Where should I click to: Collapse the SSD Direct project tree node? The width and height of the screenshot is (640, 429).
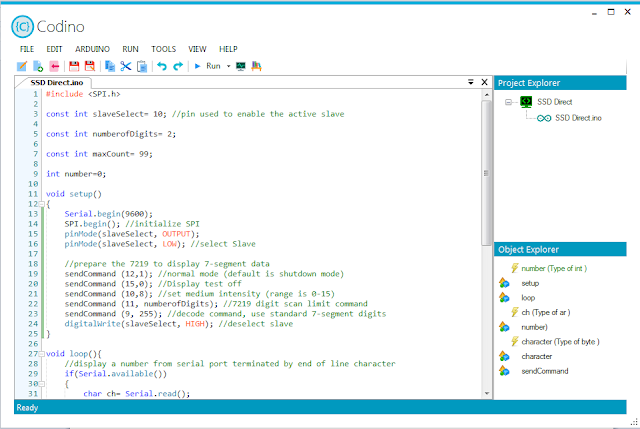(x=508, y=102)
